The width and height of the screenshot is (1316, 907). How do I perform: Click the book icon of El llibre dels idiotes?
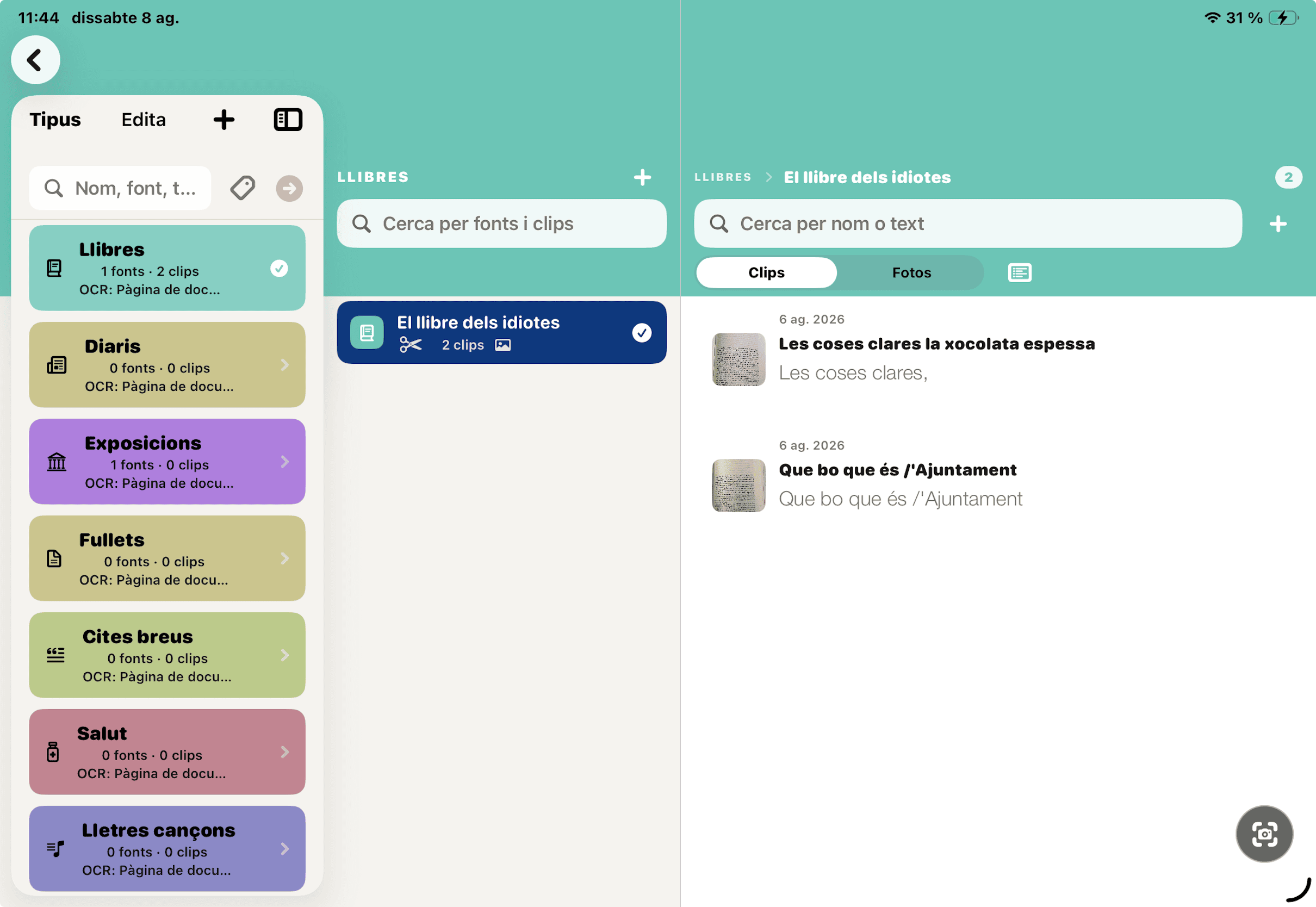pyautogui.click(x=367, y=332)
